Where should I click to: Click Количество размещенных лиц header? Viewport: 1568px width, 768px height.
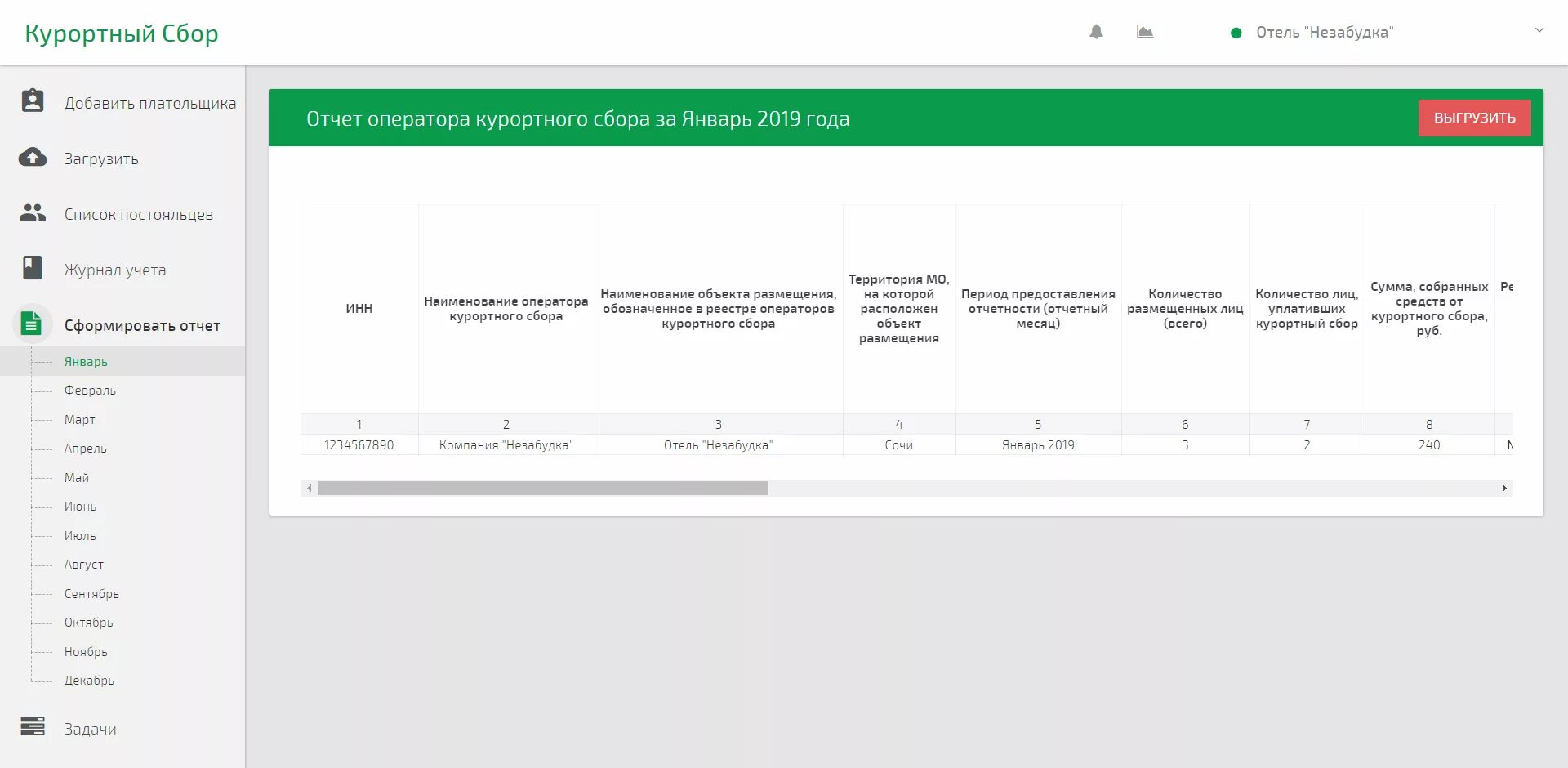coord(1185,308)
